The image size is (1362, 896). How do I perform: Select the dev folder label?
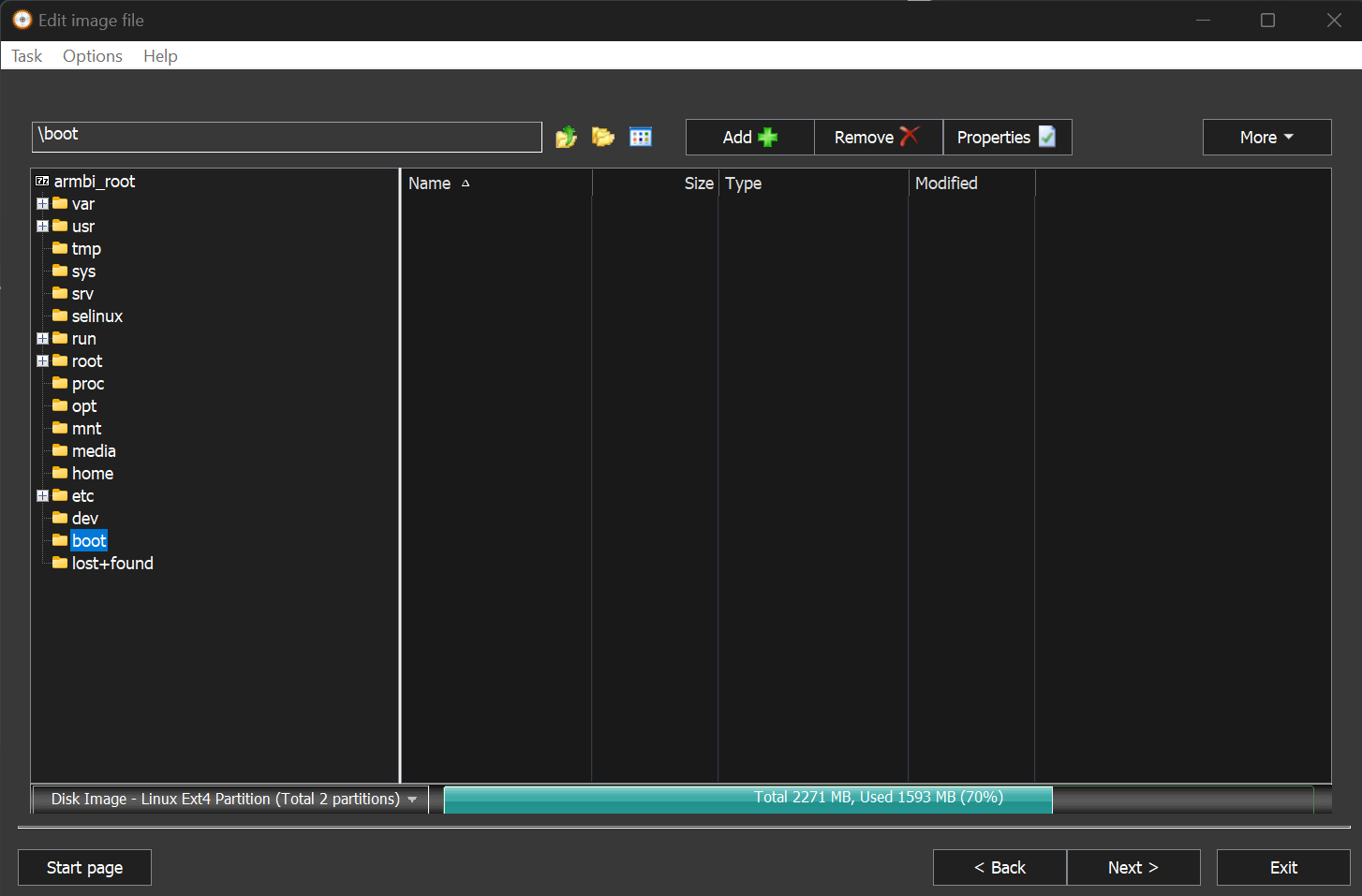point(85,518)
